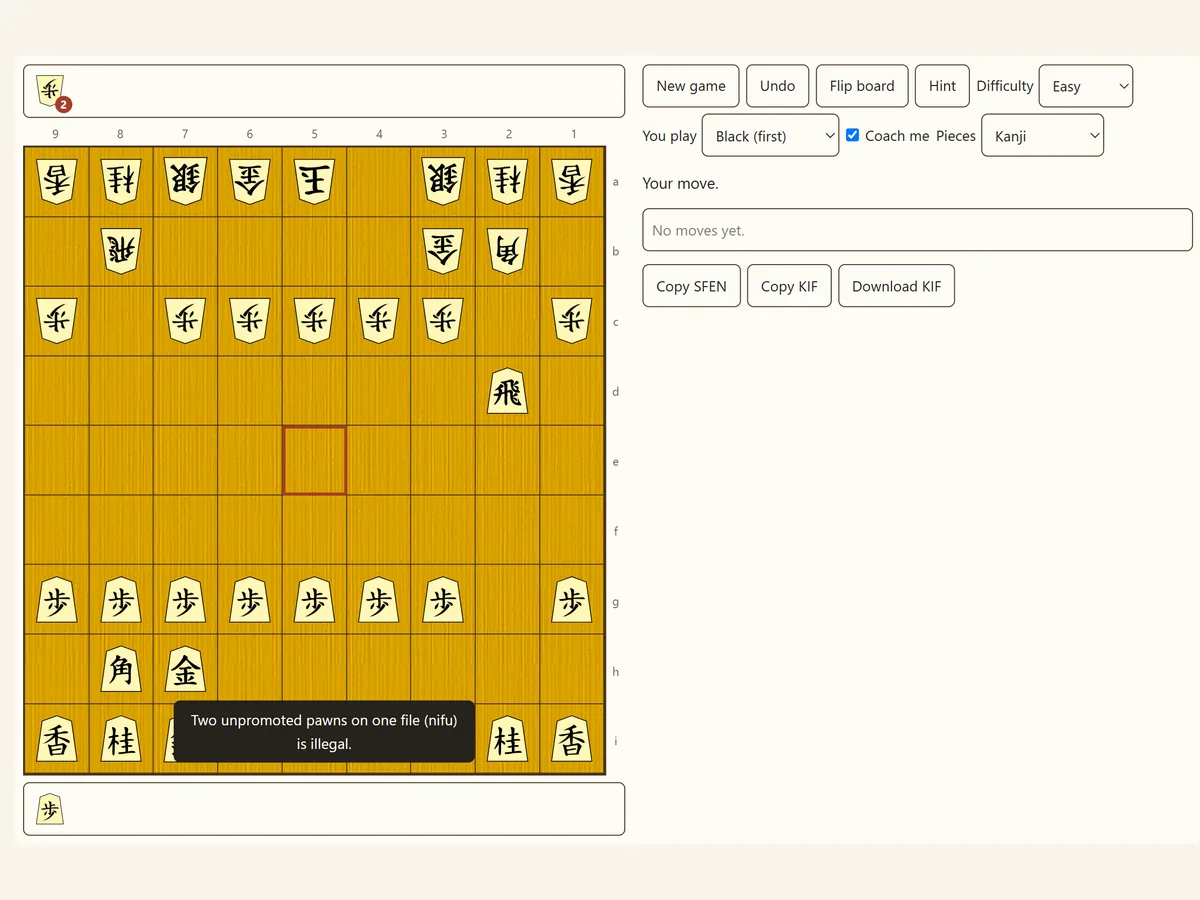This screenshot has height=900, width=1200.
Task: Click the 'No moves yet.' move list box
Action: click(917, 230)
